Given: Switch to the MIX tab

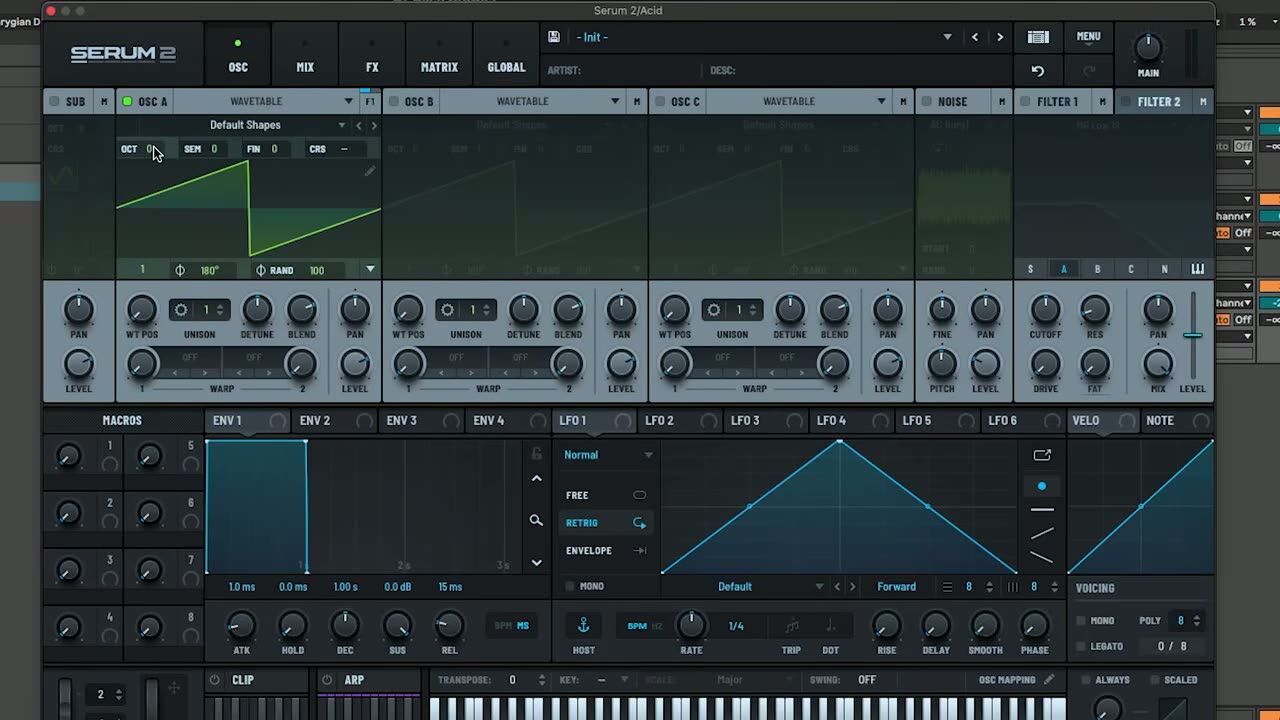Looking at the screenshot, I should point(305,57).
